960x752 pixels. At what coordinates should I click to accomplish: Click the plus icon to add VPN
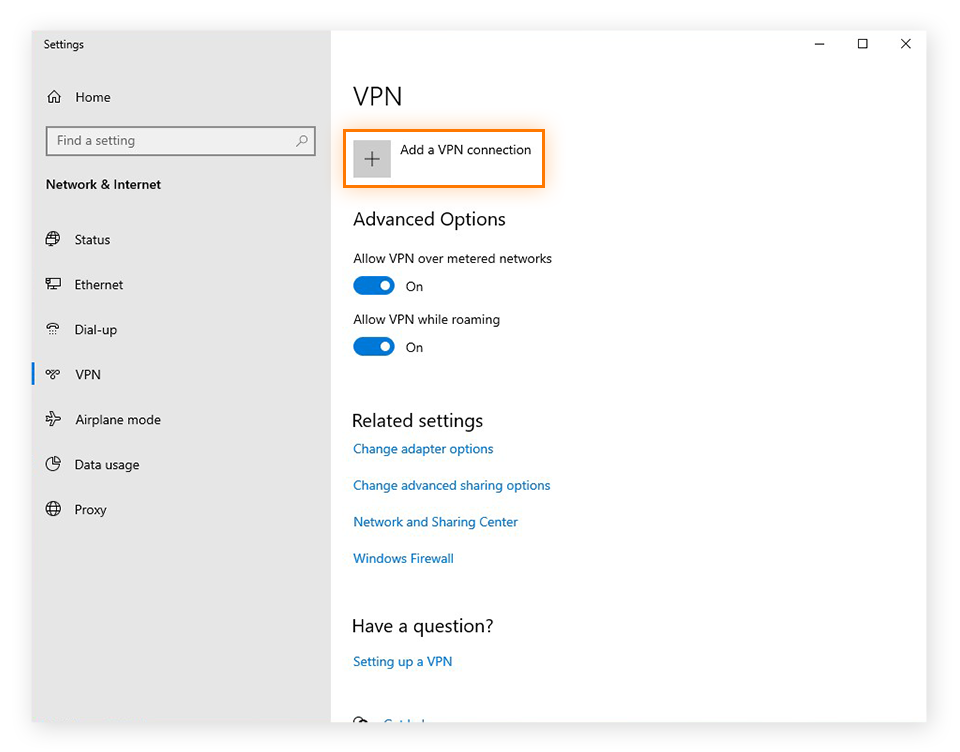point(371,158)
